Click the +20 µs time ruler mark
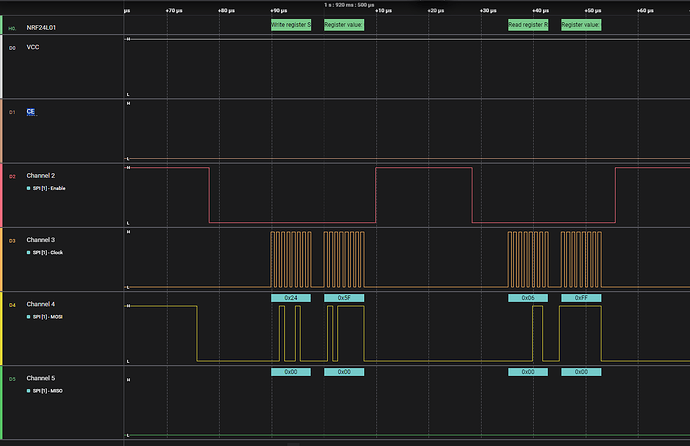690x446 pixels. (x=436, y=11)
